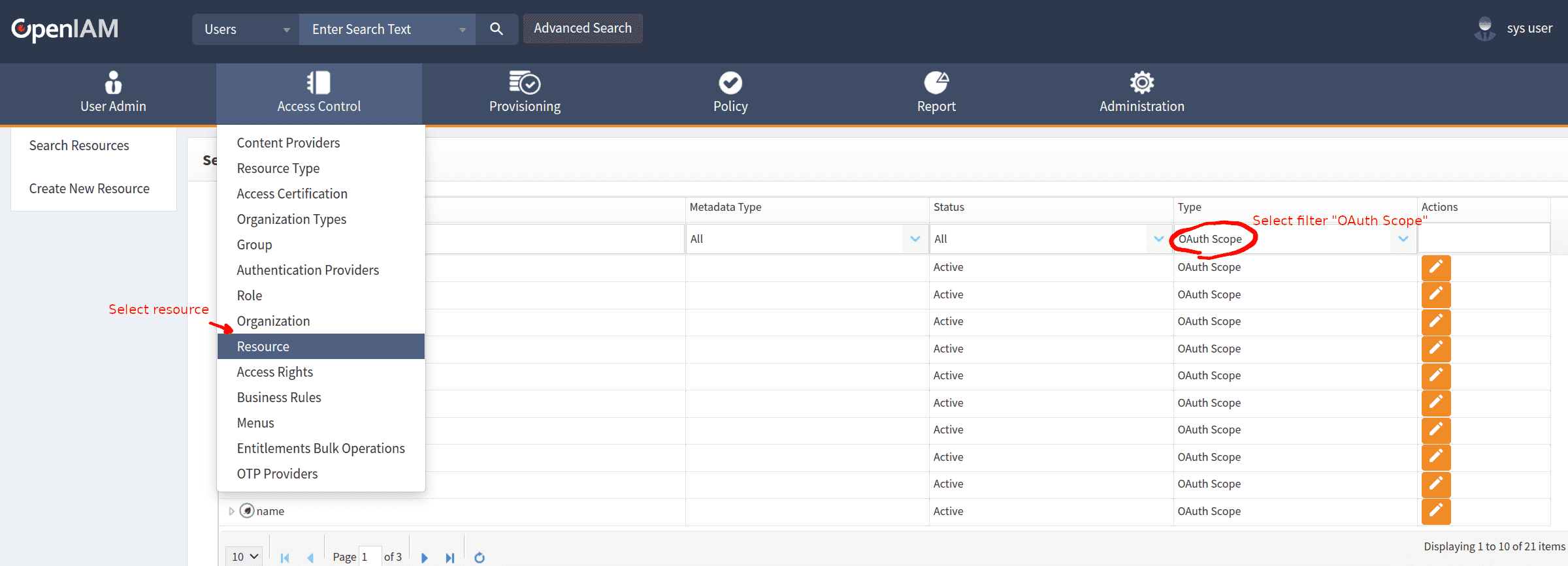
Task: Edit the resource named 'name'
Action: (1435, 511)
